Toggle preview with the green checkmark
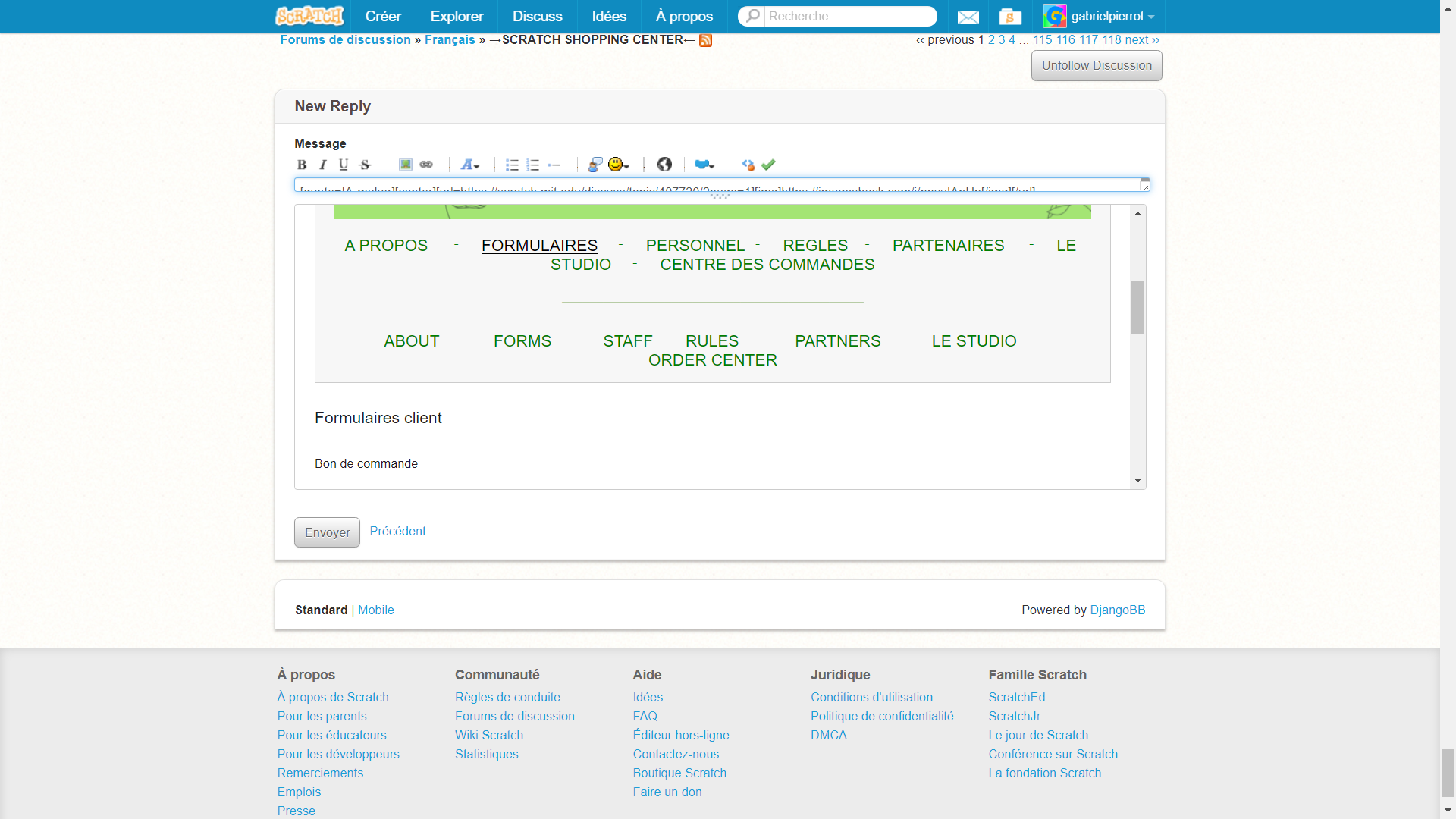The width and height of the screenshot is (1456, 819). (x=768, y=165)
